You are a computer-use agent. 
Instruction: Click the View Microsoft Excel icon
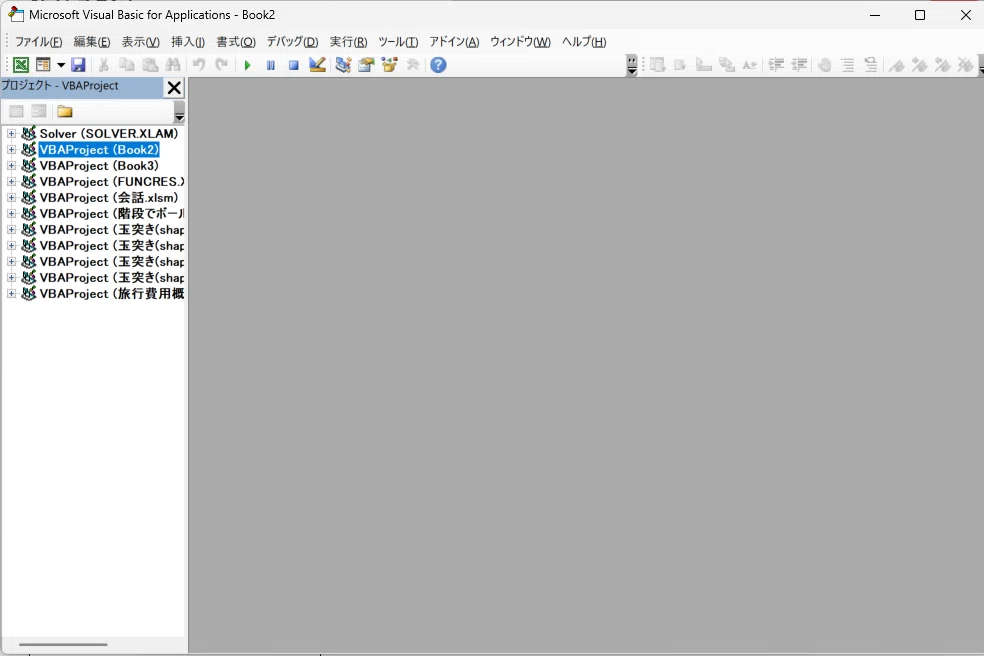pyautogui.click(x=20, y=65)
